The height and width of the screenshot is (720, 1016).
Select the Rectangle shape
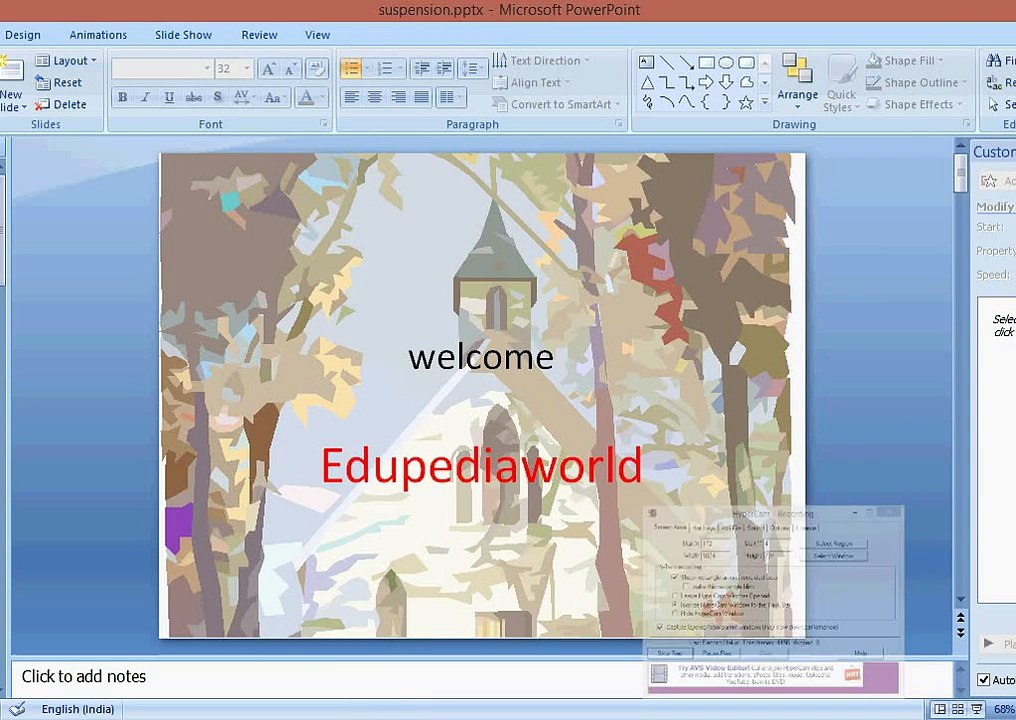[x=706, y=62]
